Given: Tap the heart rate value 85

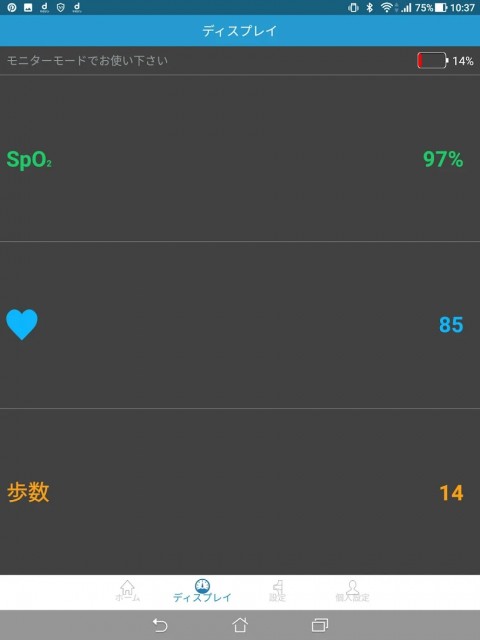Looking at the screenshot, I should coord(451,325).
